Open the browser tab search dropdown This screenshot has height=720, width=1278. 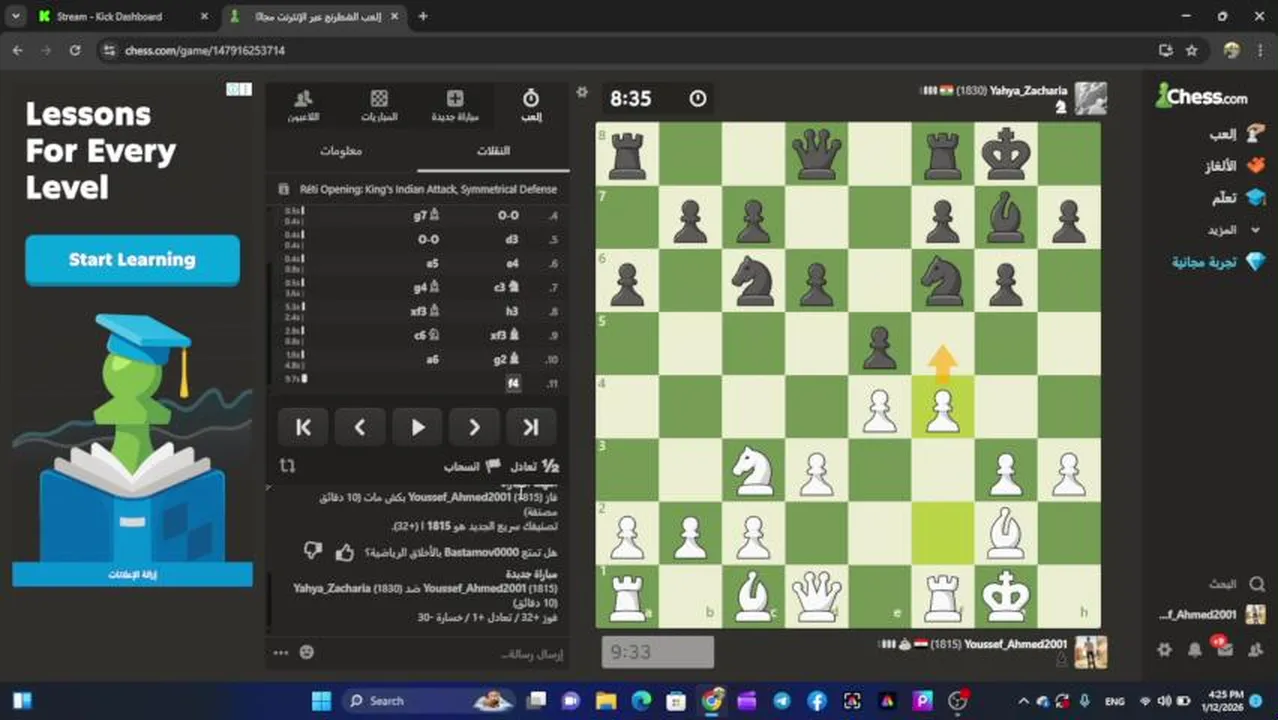coord(15,16)
